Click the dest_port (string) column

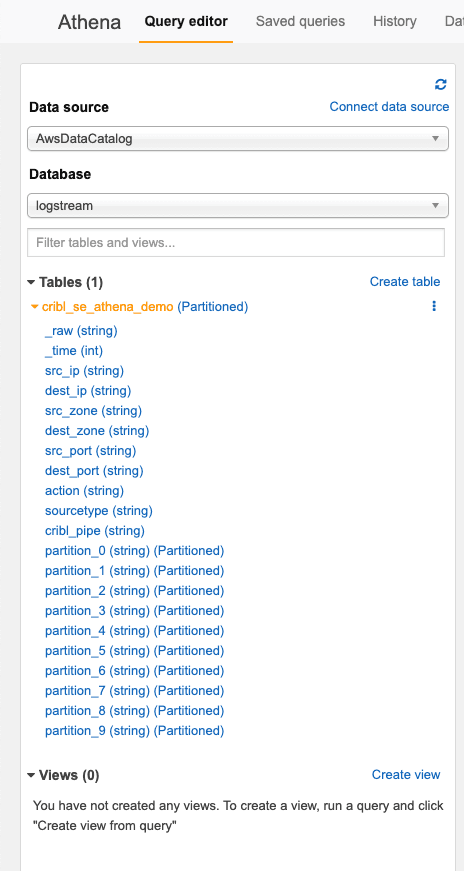(94, 471)
